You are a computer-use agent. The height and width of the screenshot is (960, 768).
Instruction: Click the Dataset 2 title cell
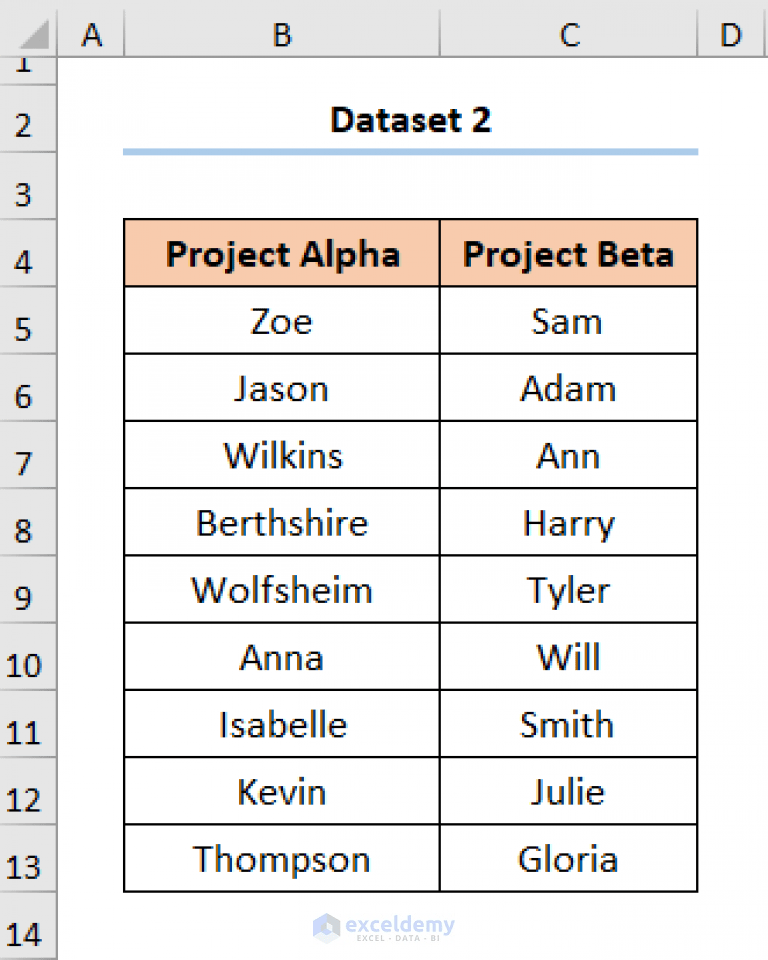(410, 120)
